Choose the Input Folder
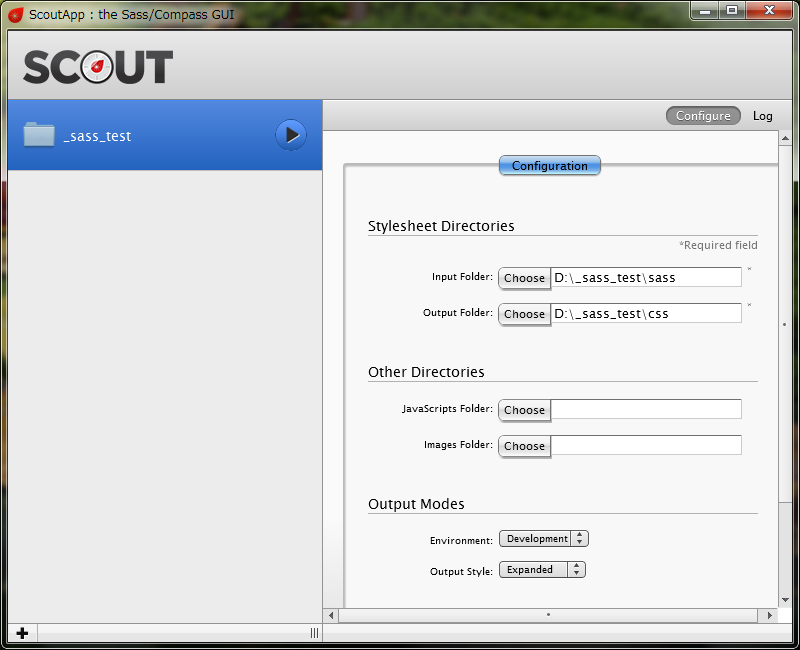The height and width of the screenshot is (650, 800). [x=524, y=278]
